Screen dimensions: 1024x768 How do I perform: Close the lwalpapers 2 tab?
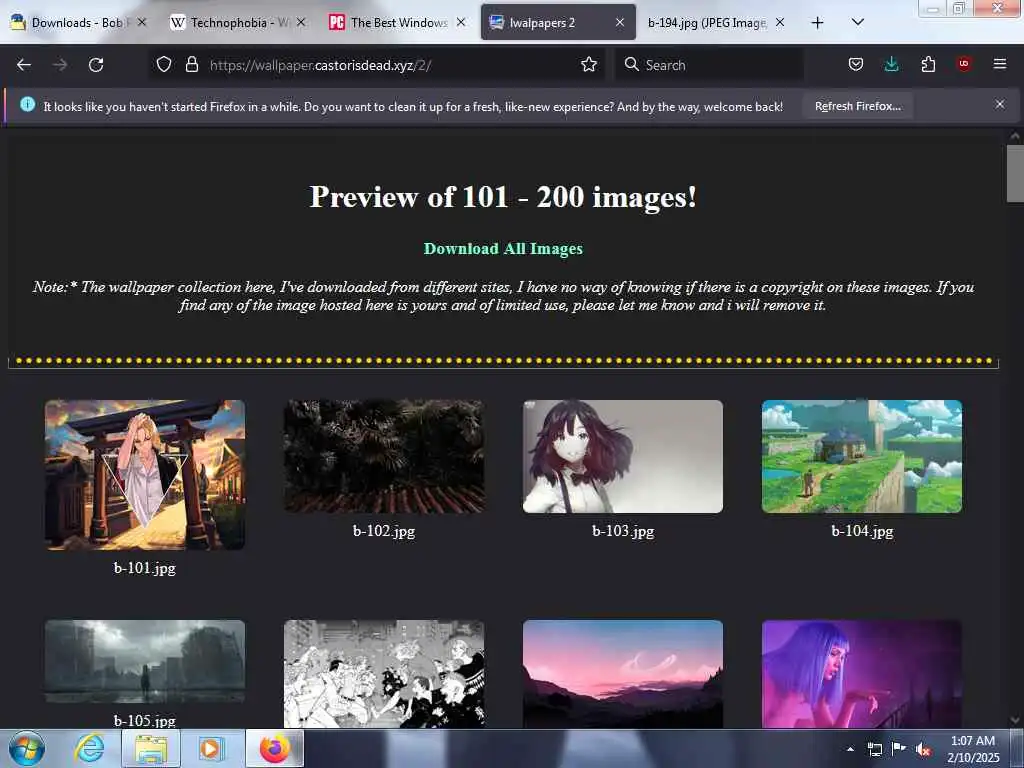[x=620, y=22]
